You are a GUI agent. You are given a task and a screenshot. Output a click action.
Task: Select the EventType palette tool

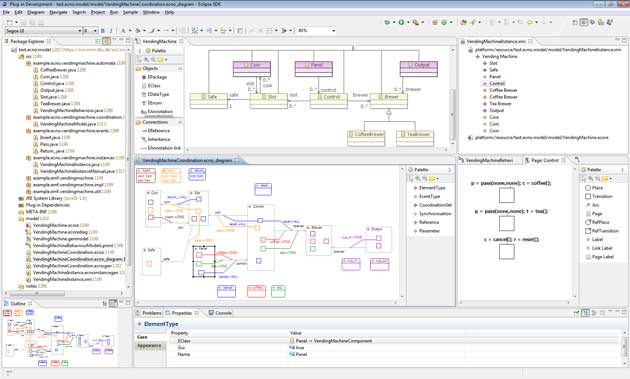point(427,196)
